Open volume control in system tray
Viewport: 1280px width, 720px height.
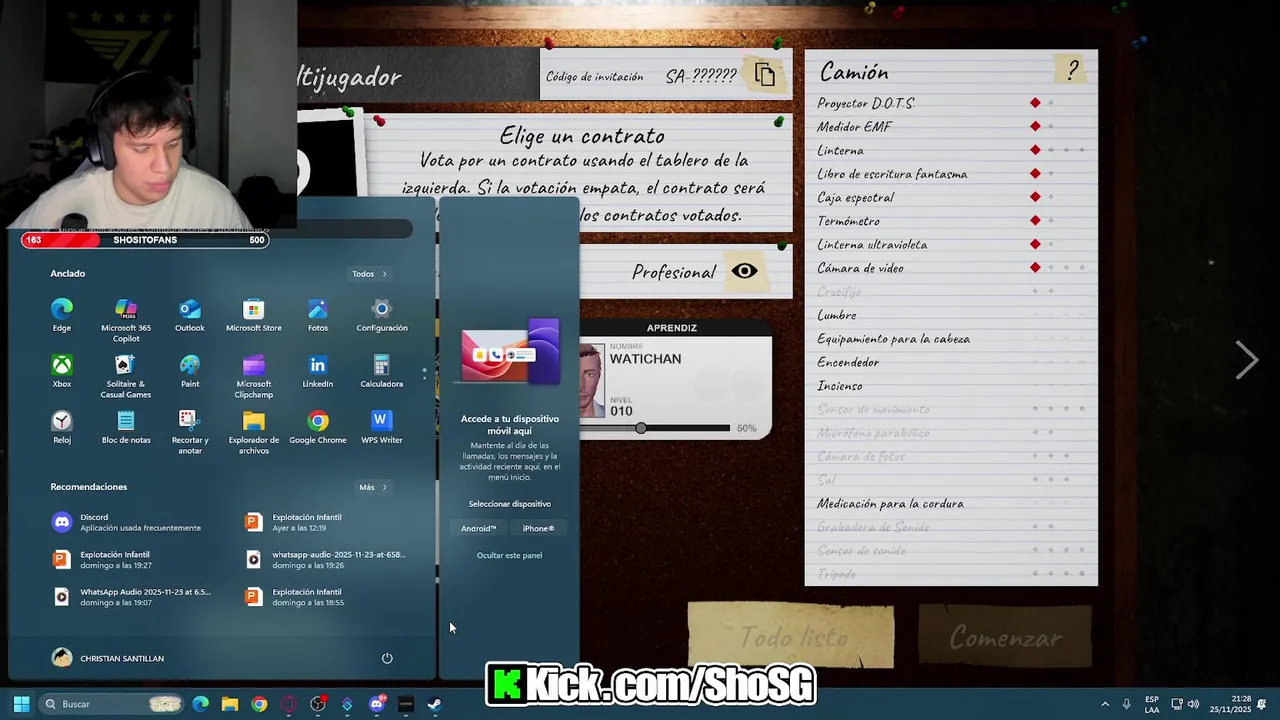pyautogui.click(x=1193, y=704)
